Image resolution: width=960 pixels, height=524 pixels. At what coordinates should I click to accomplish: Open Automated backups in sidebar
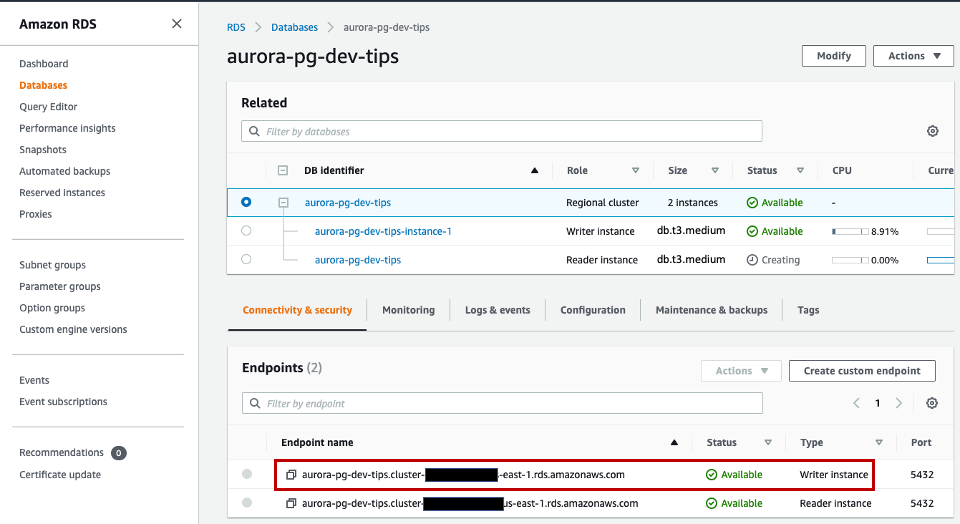65,171
